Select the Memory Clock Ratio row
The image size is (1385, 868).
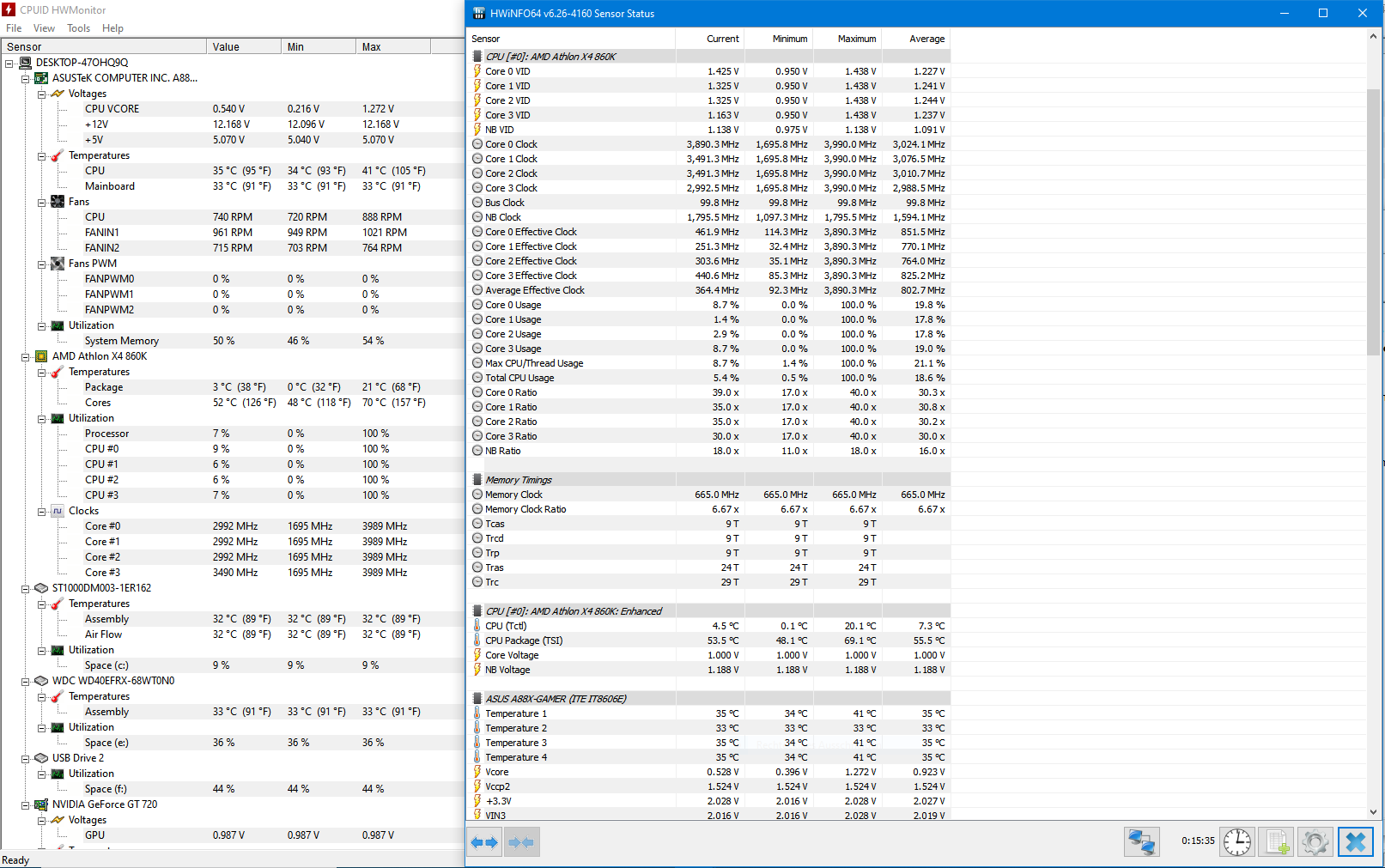(710, 509)
